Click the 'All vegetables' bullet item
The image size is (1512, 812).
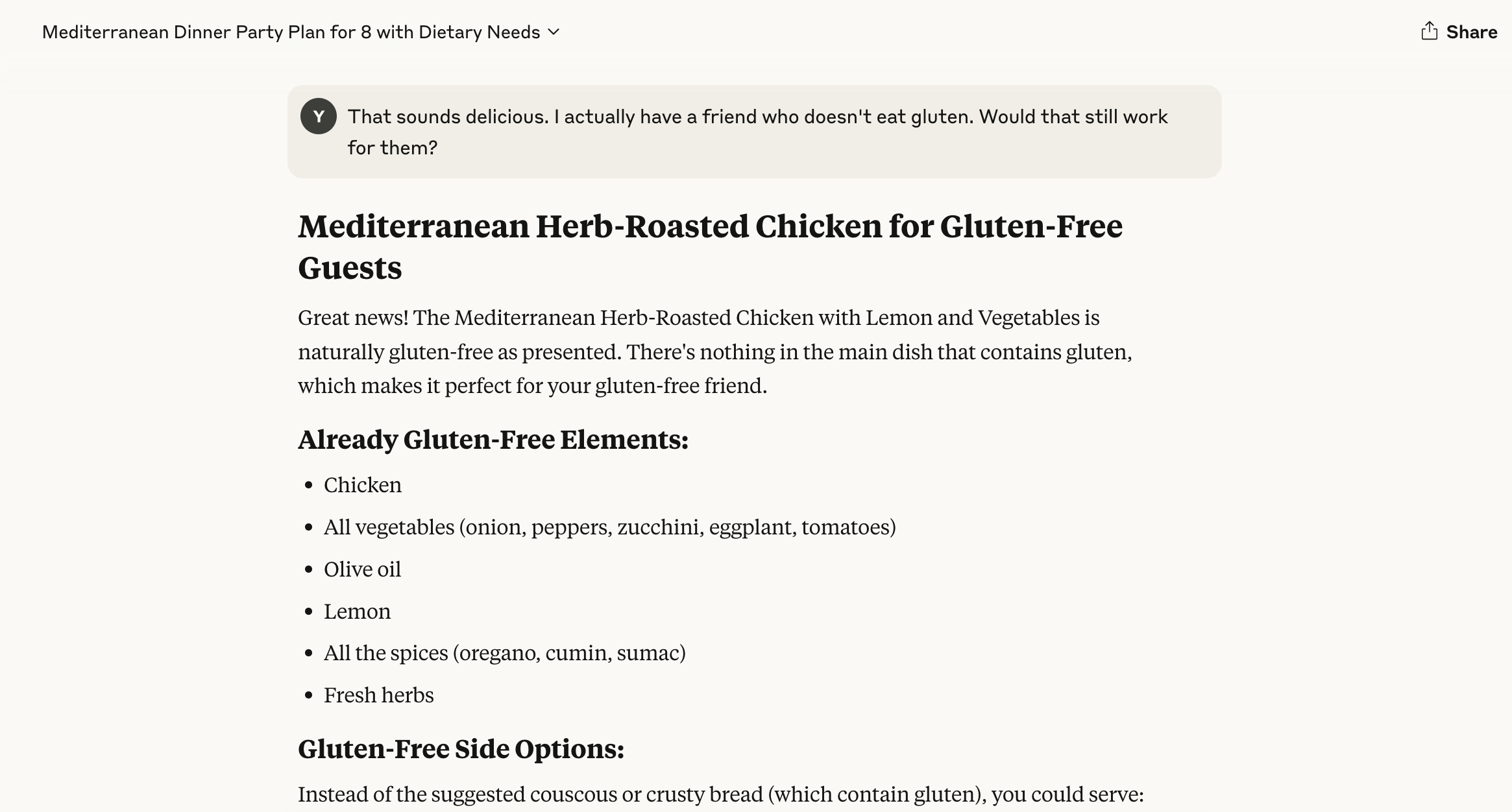pos(610,527)
